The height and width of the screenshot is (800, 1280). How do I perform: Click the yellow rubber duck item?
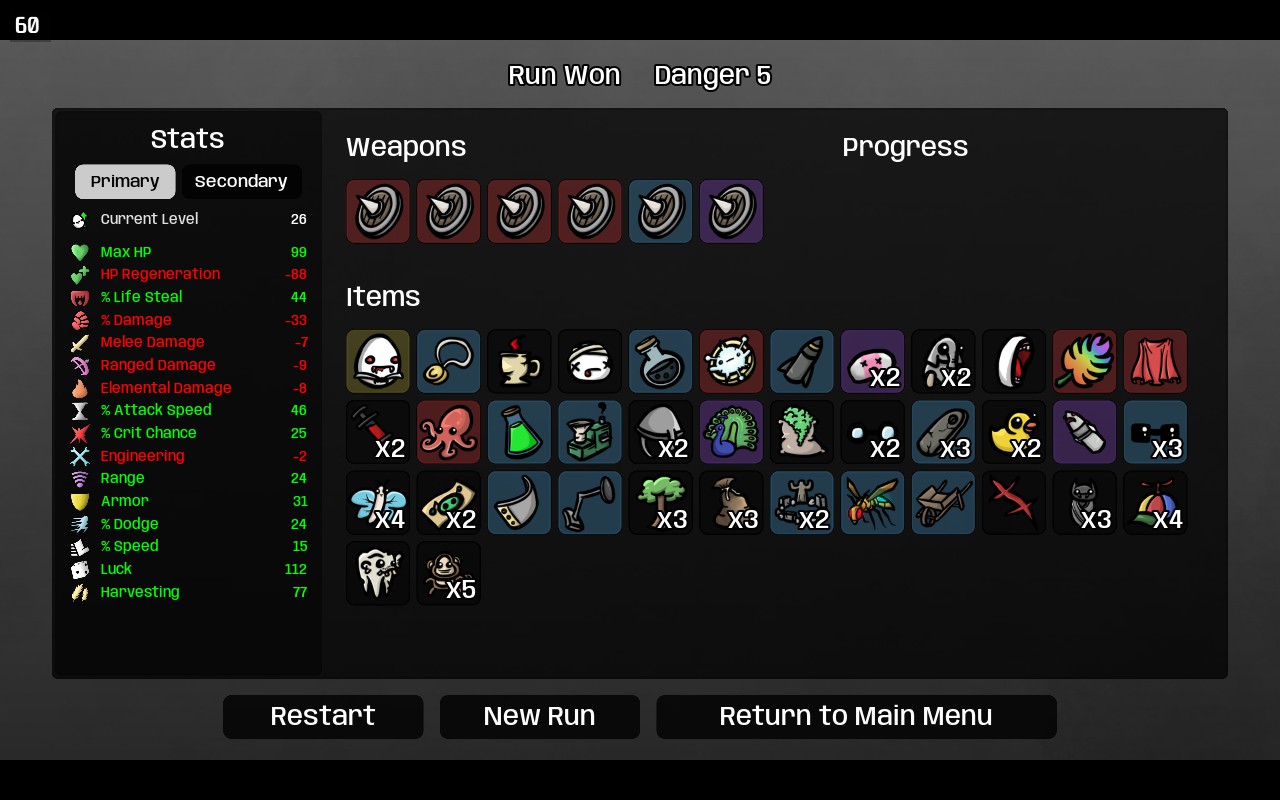[x=1014, y=432]
